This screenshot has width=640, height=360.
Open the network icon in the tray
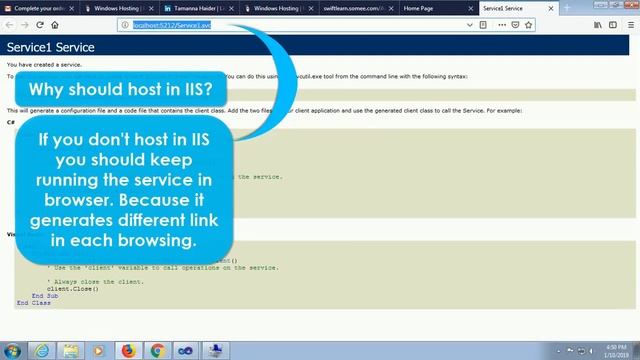coord(581,351)
